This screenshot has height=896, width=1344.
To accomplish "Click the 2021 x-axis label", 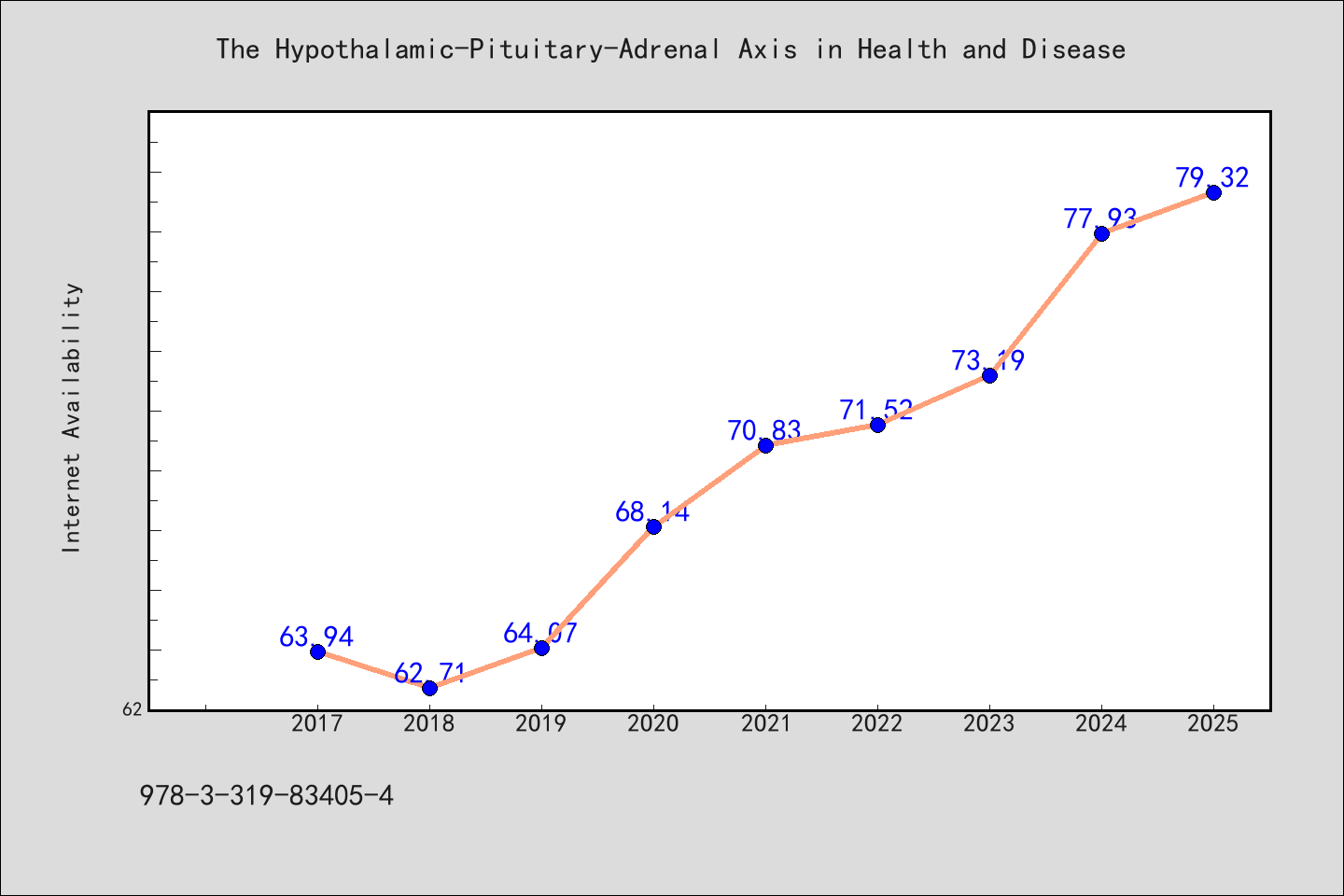I will [x=765, y=723].
